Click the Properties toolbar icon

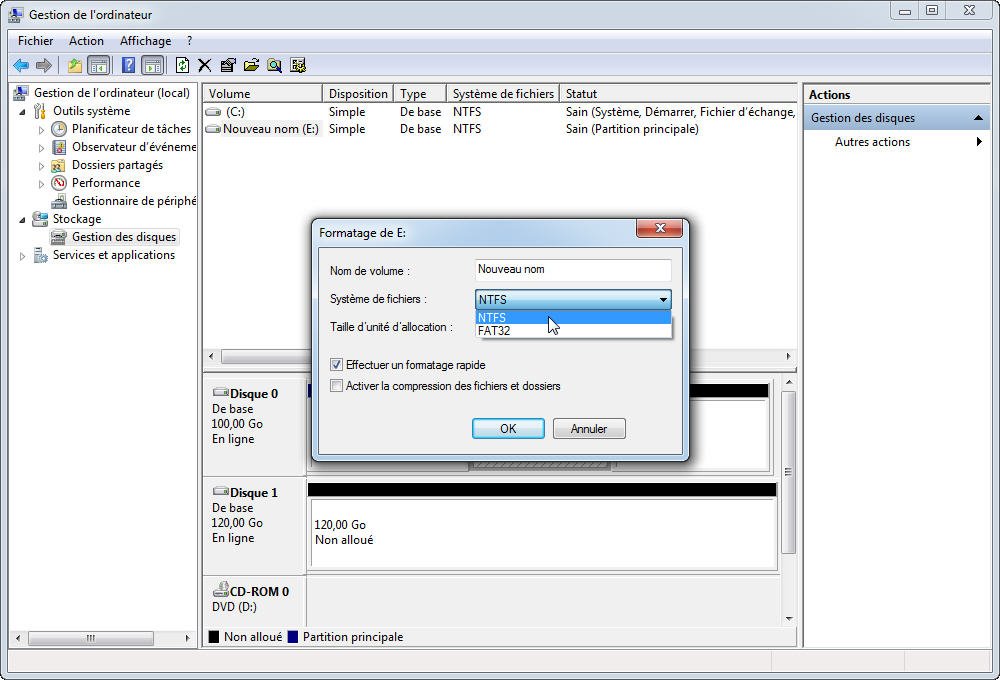pos(228,65)
